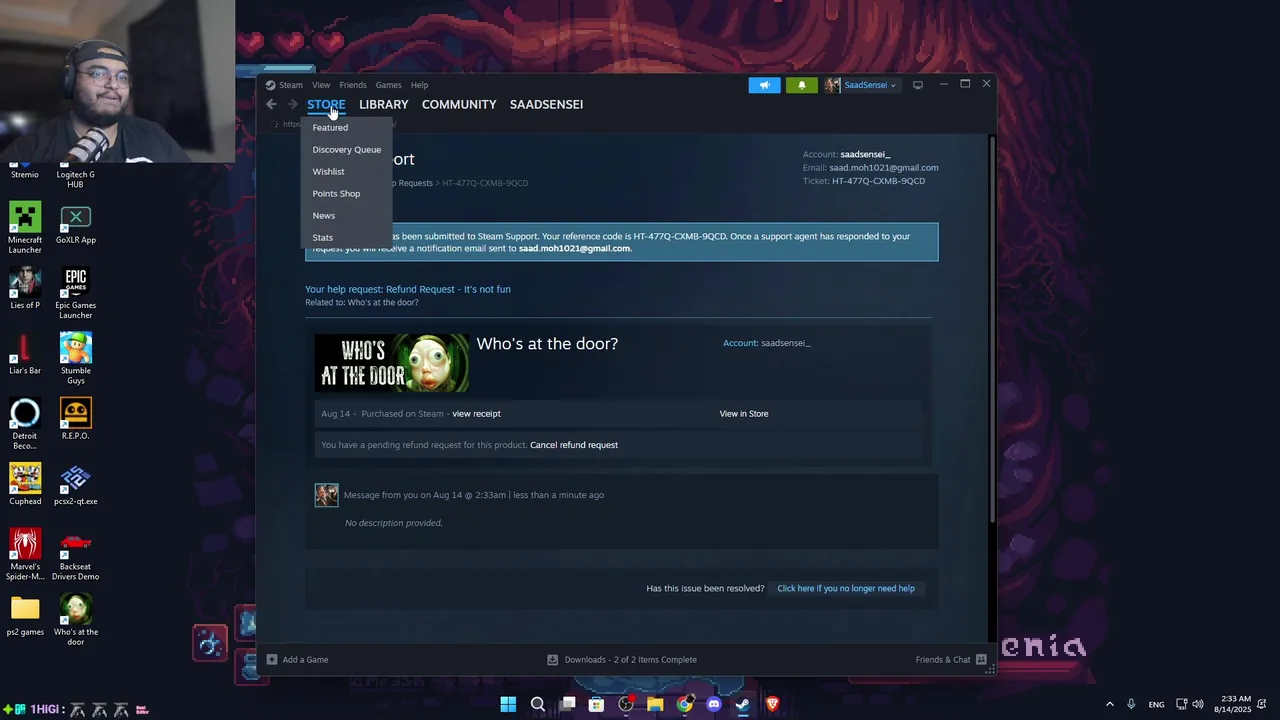Open Google Chrome from the taskbar
The width and height of the screenshot is (1280, 720).
click(x=684, y=705)
